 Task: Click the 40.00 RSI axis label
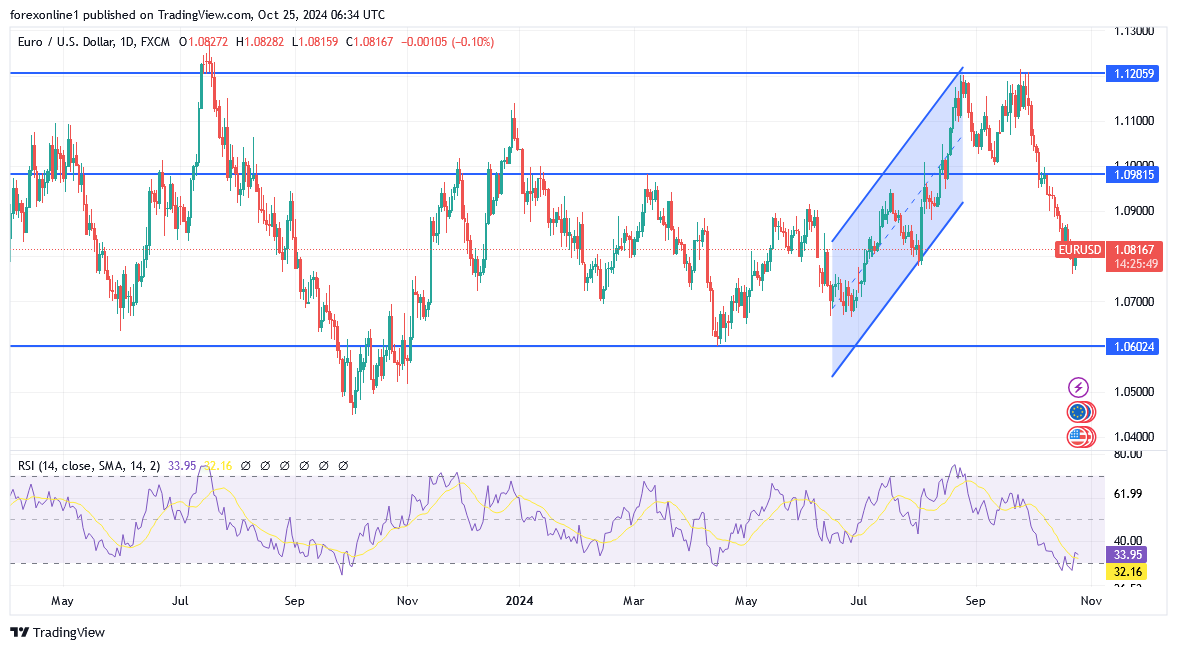[1127, 540]
